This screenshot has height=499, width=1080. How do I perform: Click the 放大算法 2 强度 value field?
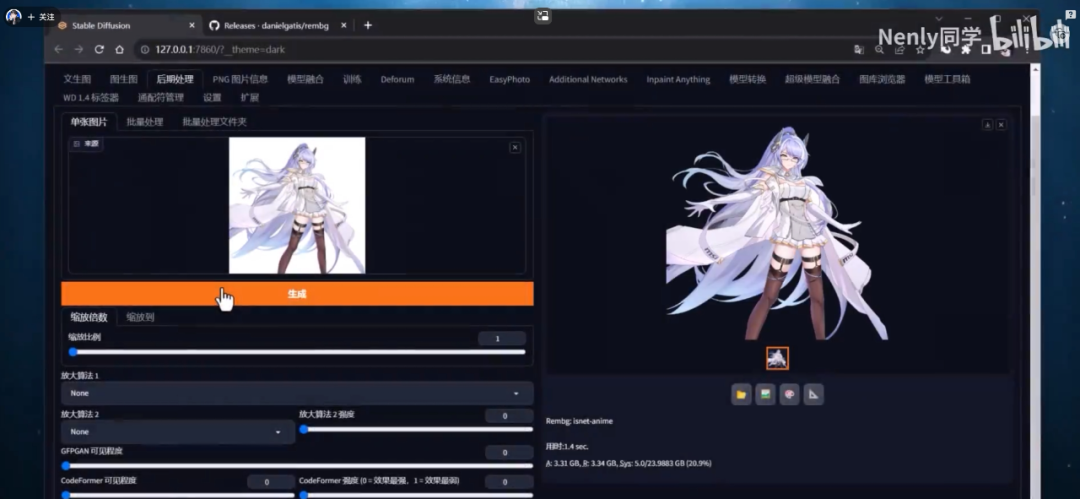tap(508, 416)
